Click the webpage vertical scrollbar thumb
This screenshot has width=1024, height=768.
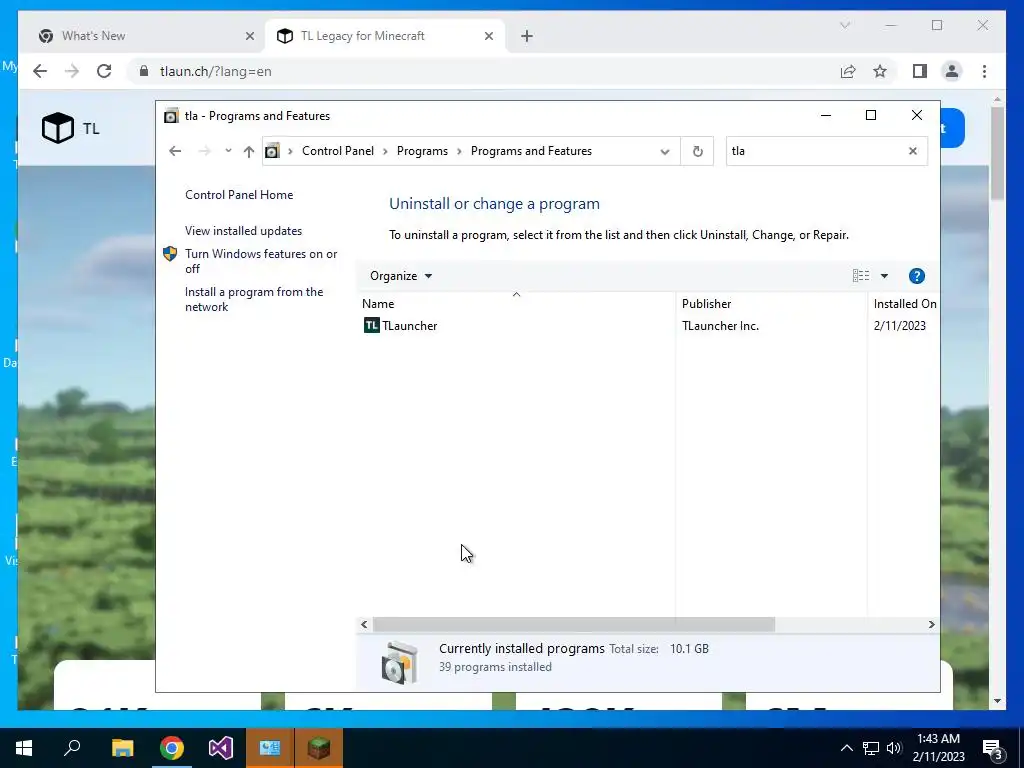click(x=997, y=153)
